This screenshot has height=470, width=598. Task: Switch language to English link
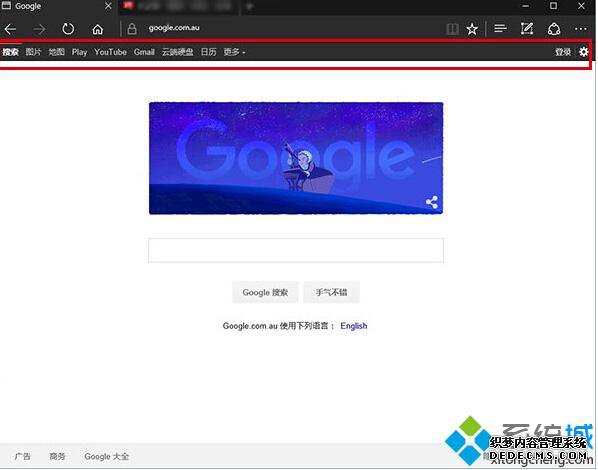click(354, 326)
